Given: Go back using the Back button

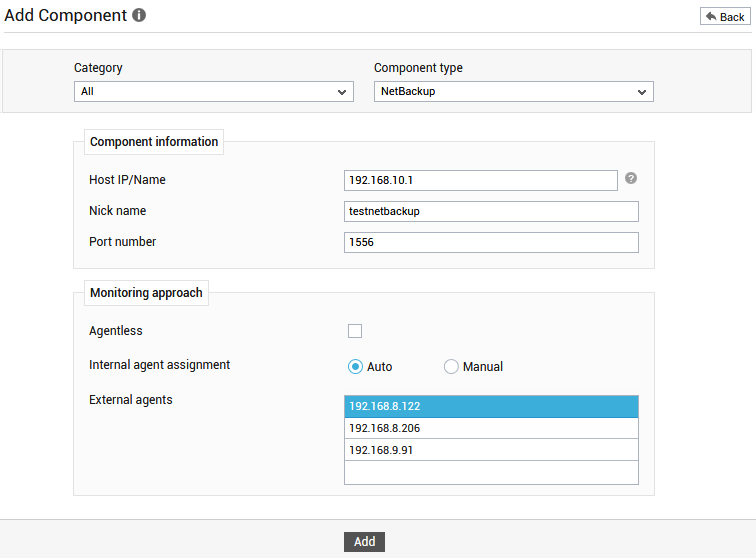Looking at the screenshot, I should pyautogui.click(x=725, y=16).
